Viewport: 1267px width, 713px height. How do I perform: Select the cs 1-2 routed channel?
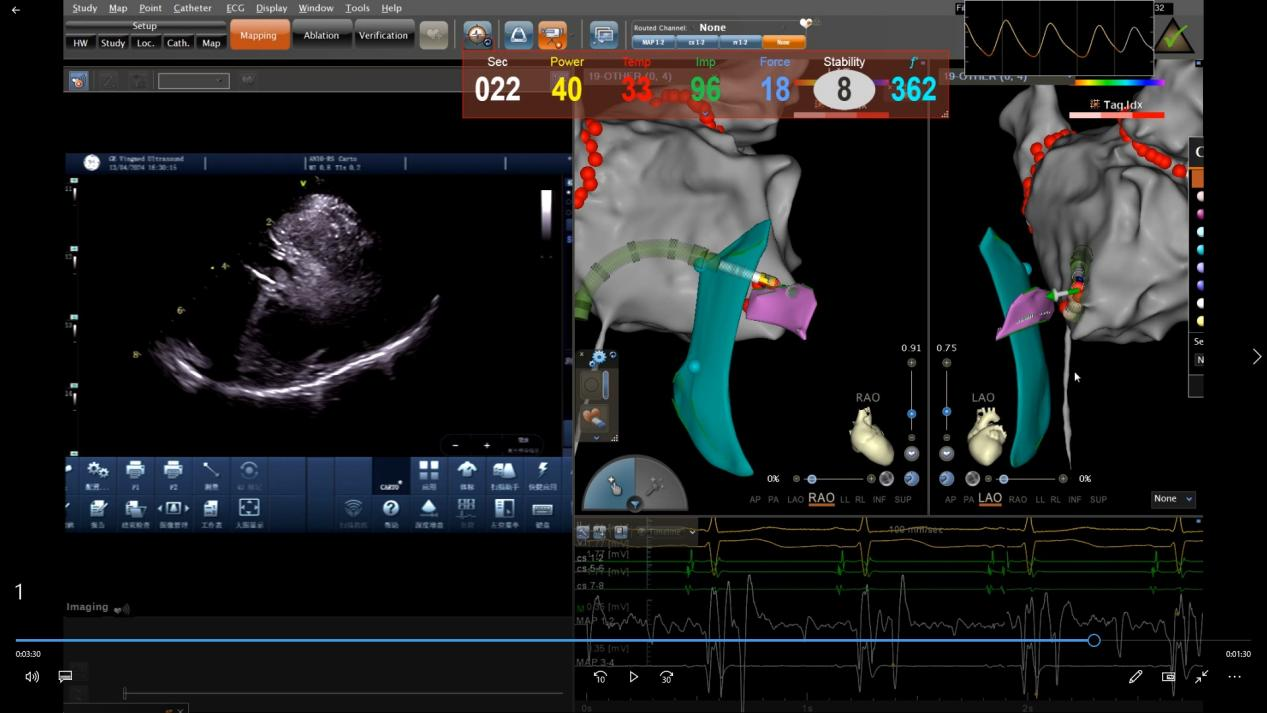696,42
